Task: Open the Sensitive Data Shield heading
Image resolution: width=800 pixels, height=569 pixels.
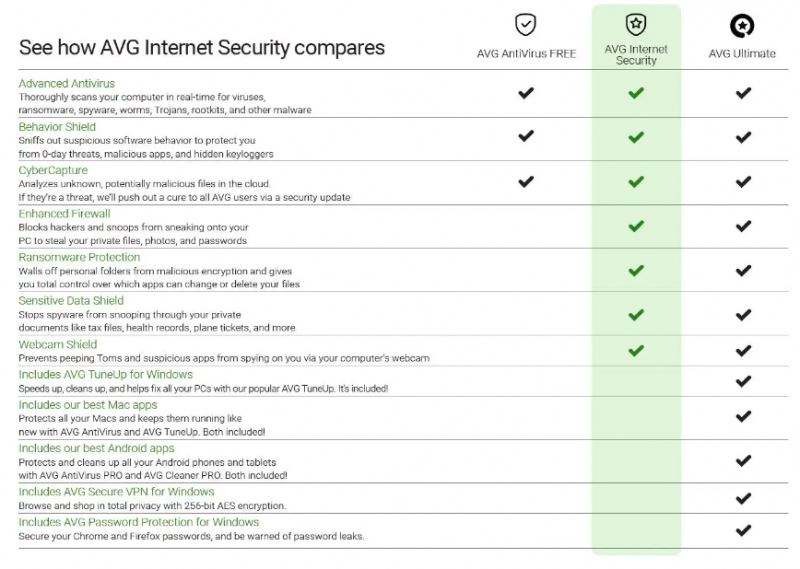Action: click(71, 301)
